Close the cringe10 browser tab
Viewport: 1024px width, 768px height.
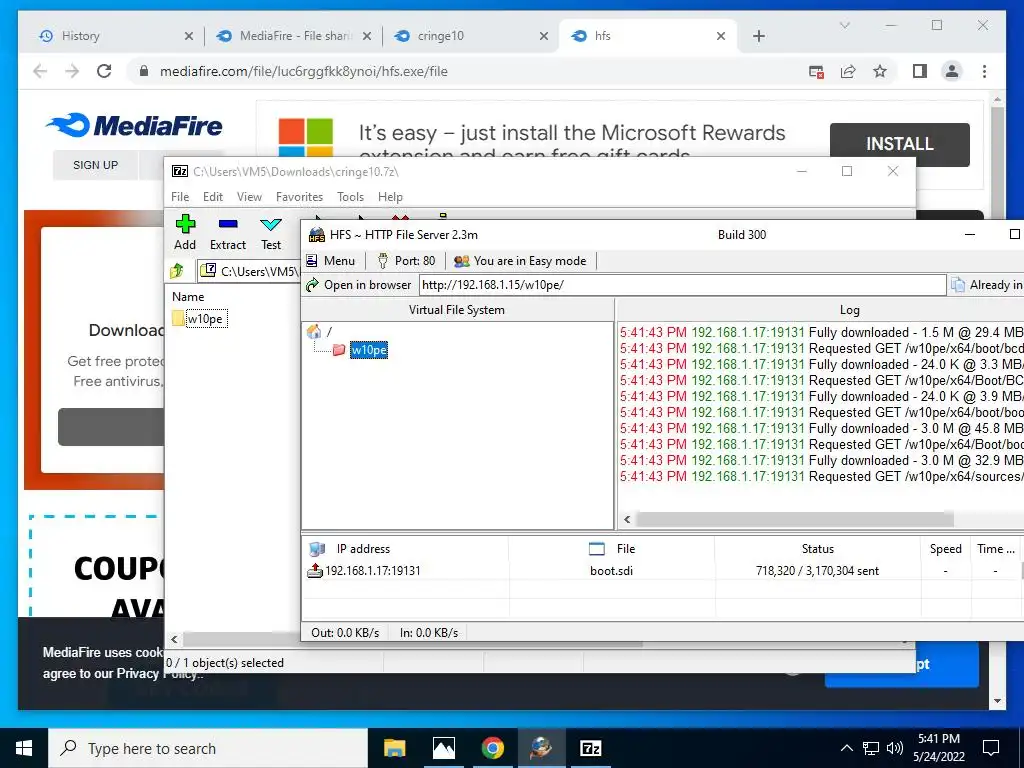pyautogui.click(x=543, y=36)
